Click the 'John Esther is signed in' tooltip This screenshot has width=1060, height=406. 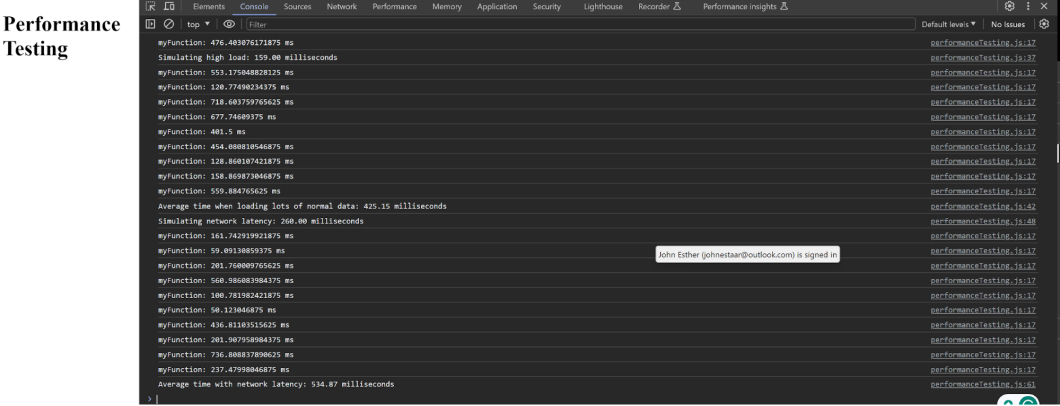pos(748,255)
